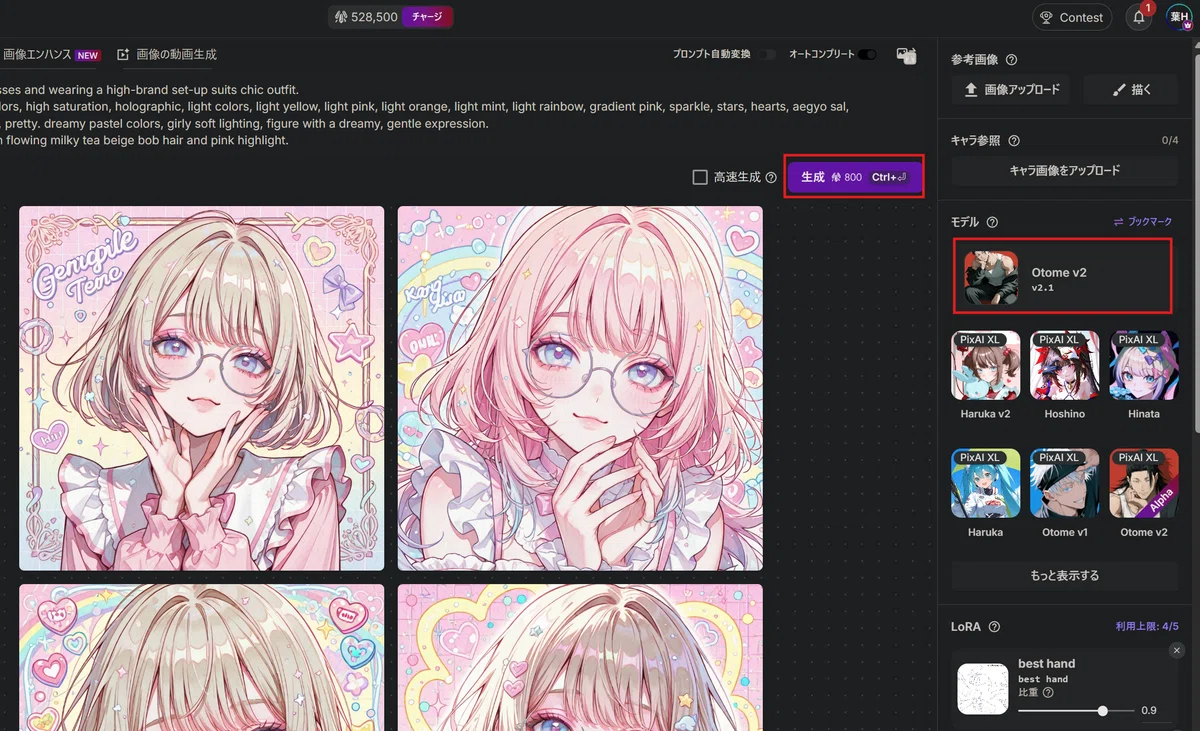This screenshot has width=1200, height=731.
Task: Switch to 画像の動画生成 tab
Action: (x=167, y=55)
